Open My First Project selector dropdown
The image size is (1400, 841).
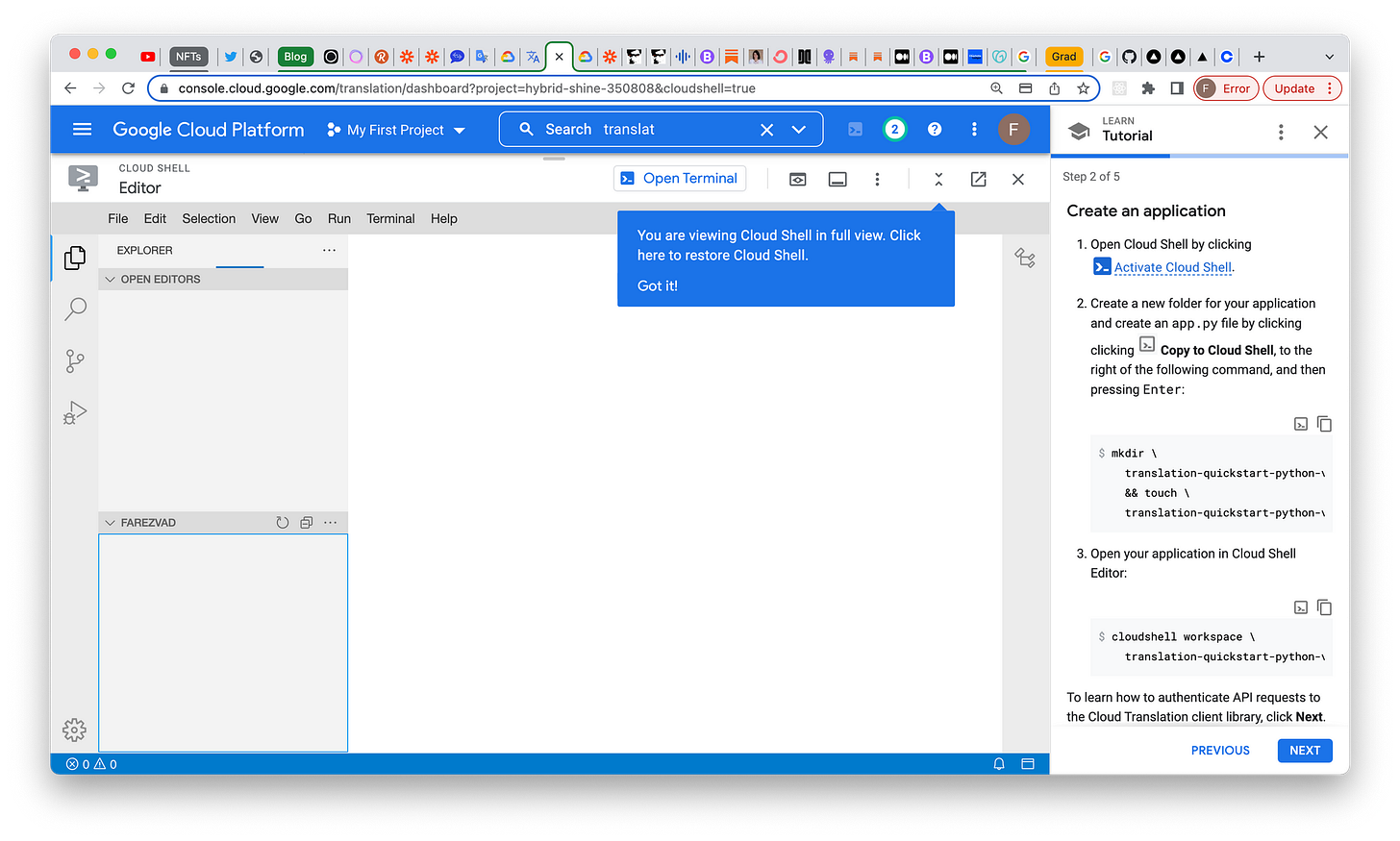coord(396,130)
